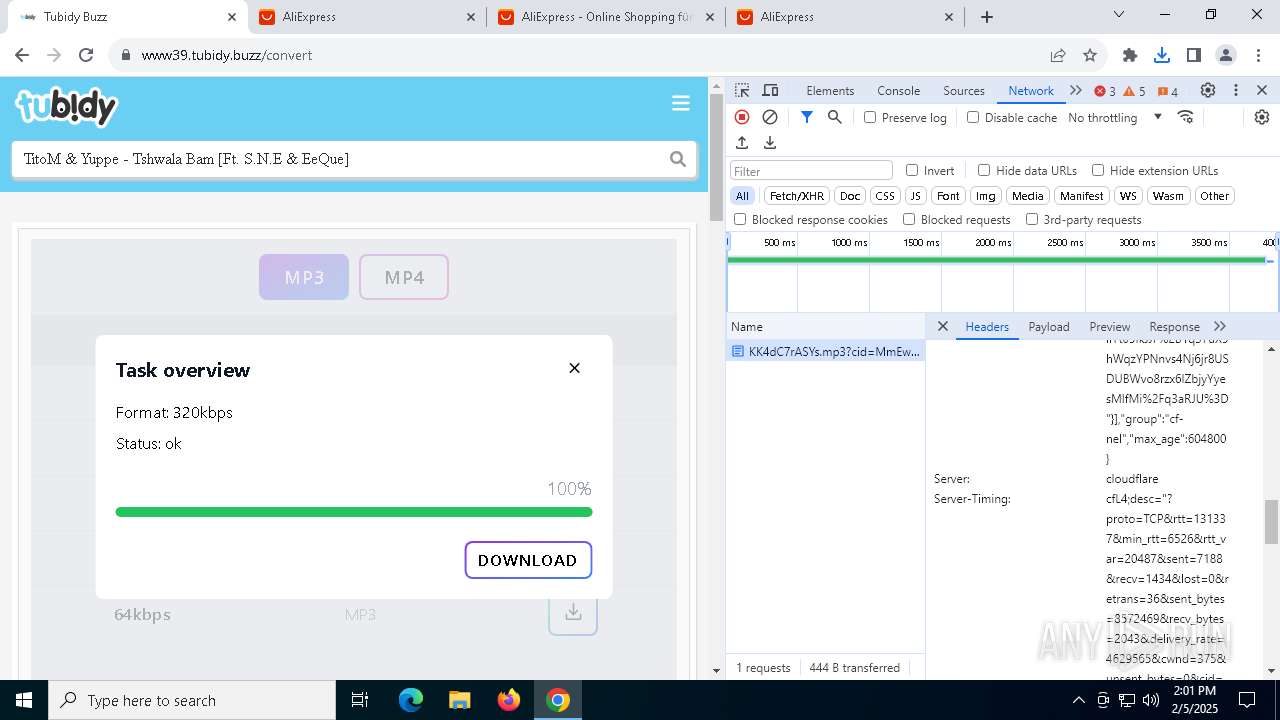Viewport: 1280px width, 720px height.
Task: Import a HAR file
Action: (742, 143)
